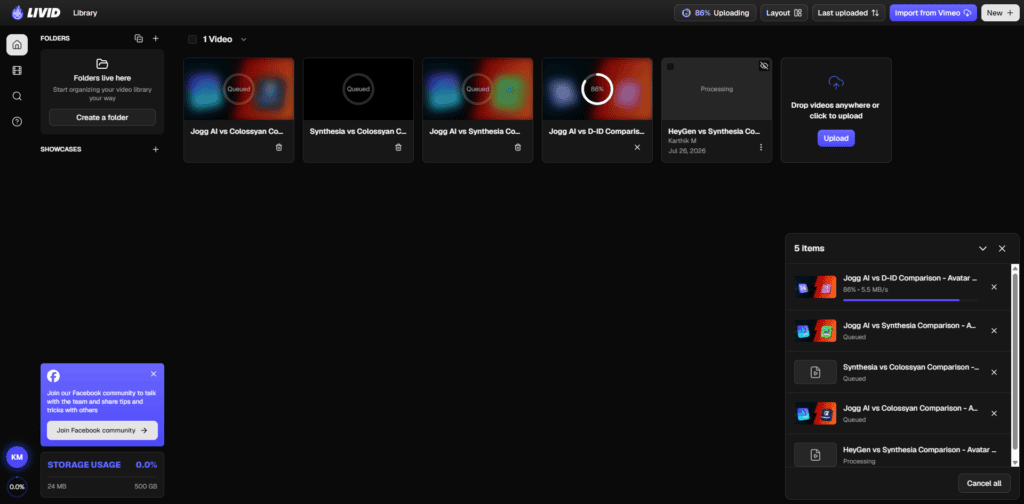
Task: Toggle visibility eye icon on HeyGen card
Action: 764,66
